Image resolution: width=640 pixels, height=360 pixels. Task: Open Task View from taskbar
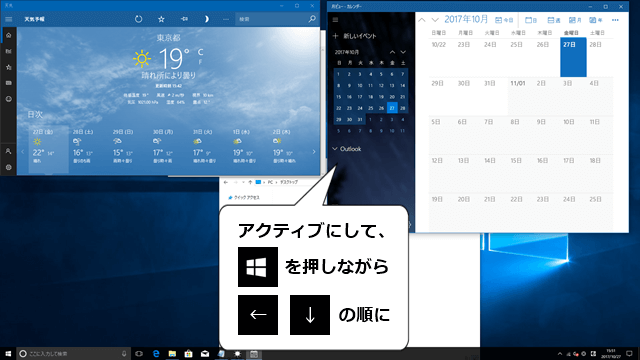[139, 353]
